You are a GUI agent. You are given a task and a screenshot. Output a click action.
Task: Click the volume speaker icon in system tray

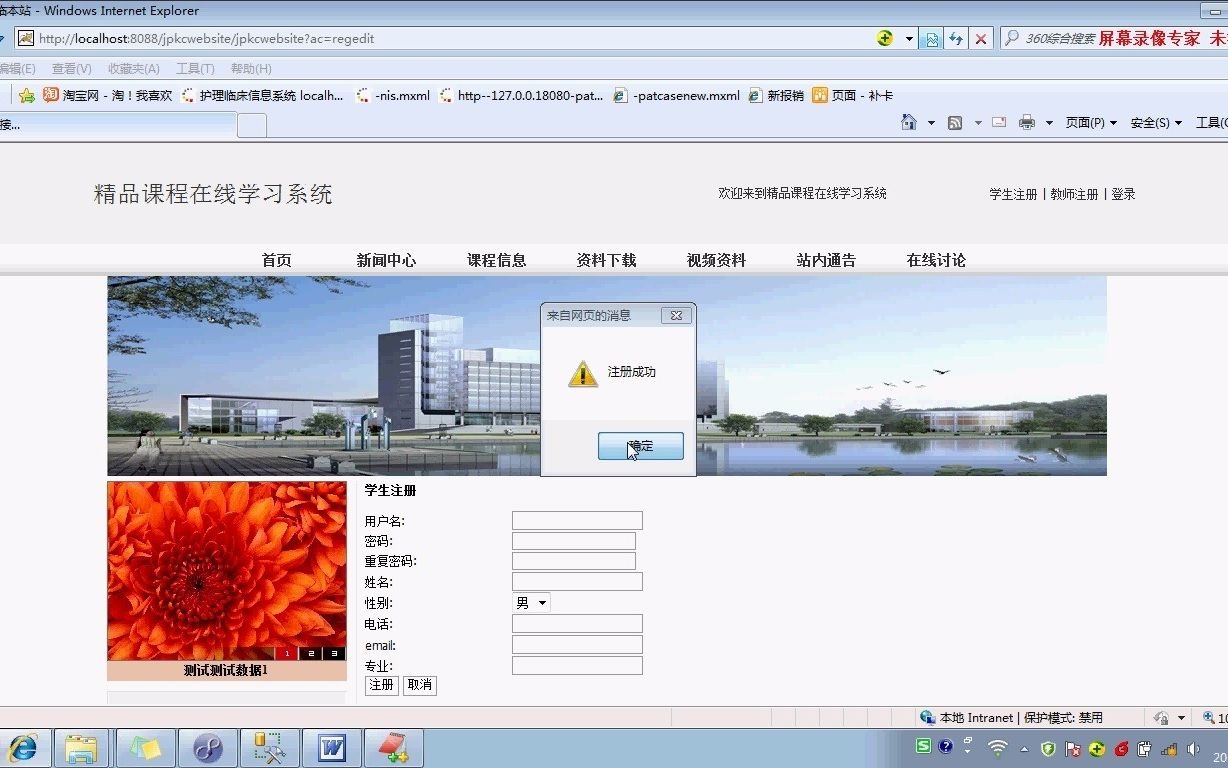[1194, 747]
